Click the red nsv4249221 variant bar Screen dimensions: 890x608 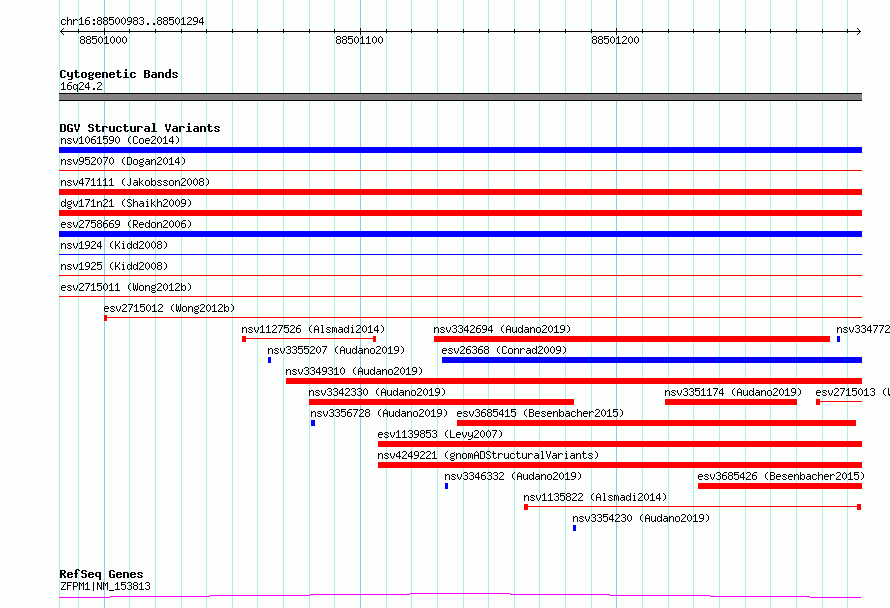point(620,465)
